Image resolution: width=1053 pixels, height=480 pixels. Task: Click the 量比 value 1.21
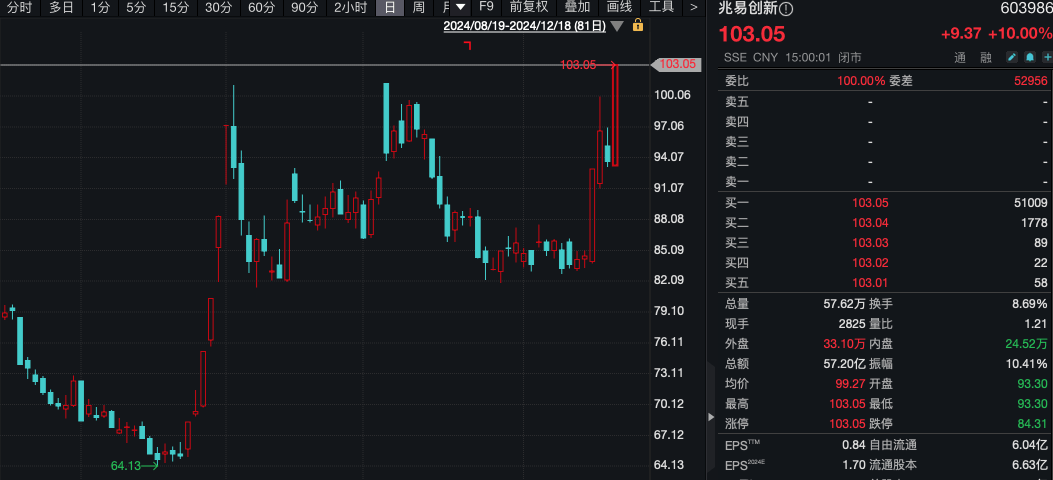(1036, 324)
